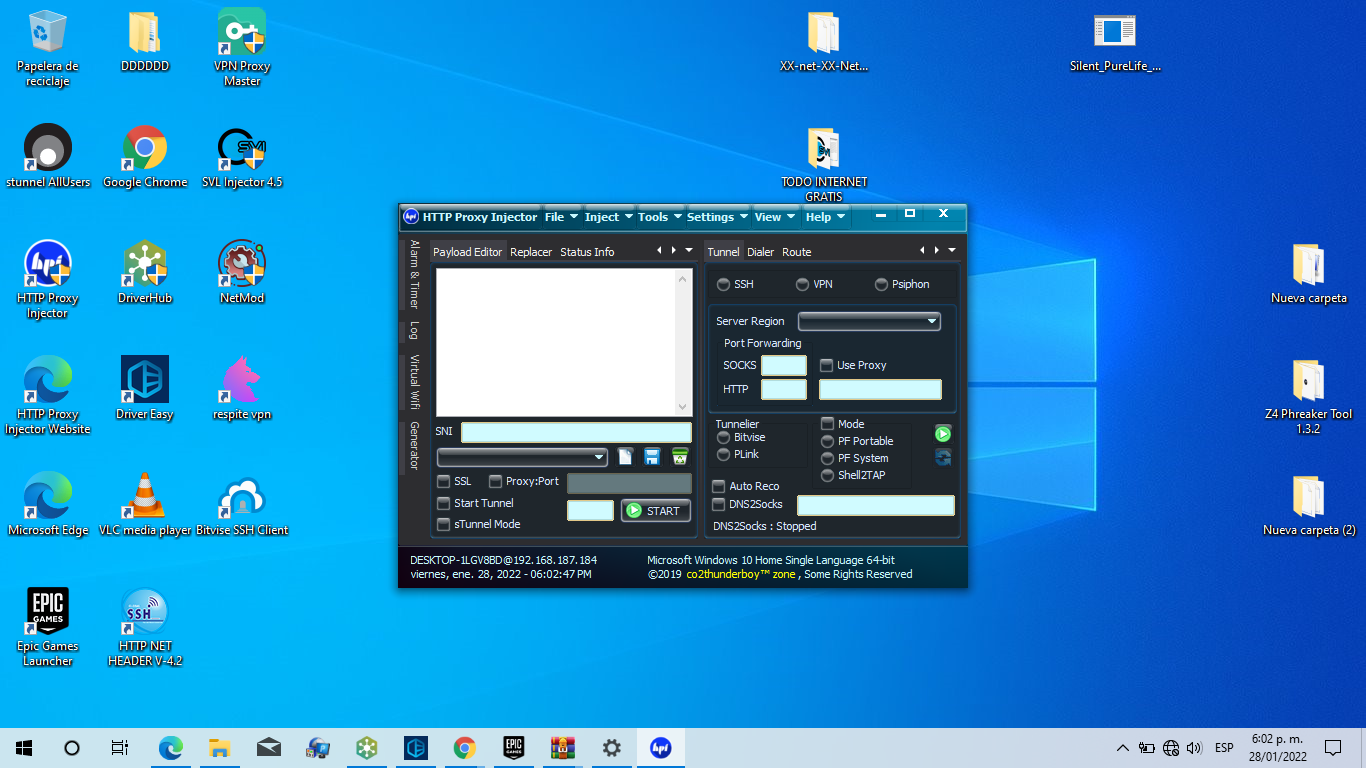The height and width of the screenshot is (768, 1366).
Task: Select the respite vpn desktop icon
Action: 242,389
